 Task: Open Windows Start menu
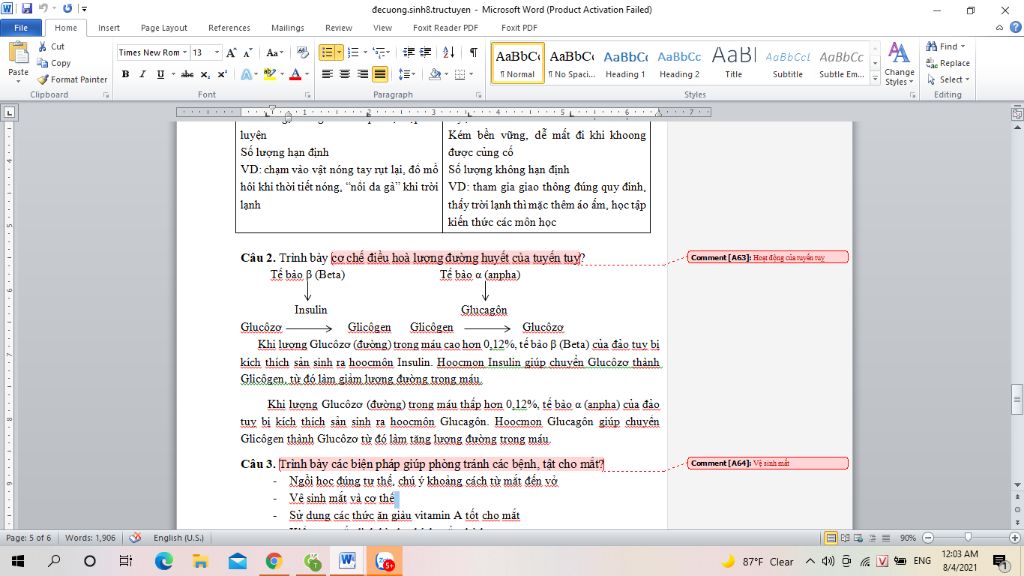(18, 561)
